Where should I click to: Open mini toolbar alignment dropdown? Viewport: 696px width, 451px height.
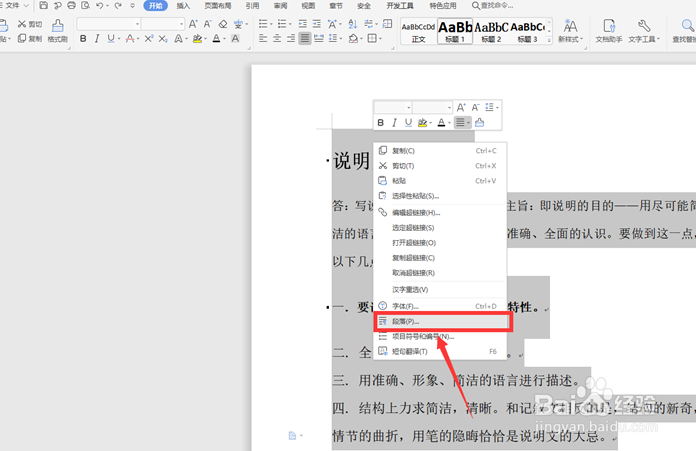coord(468,123)
